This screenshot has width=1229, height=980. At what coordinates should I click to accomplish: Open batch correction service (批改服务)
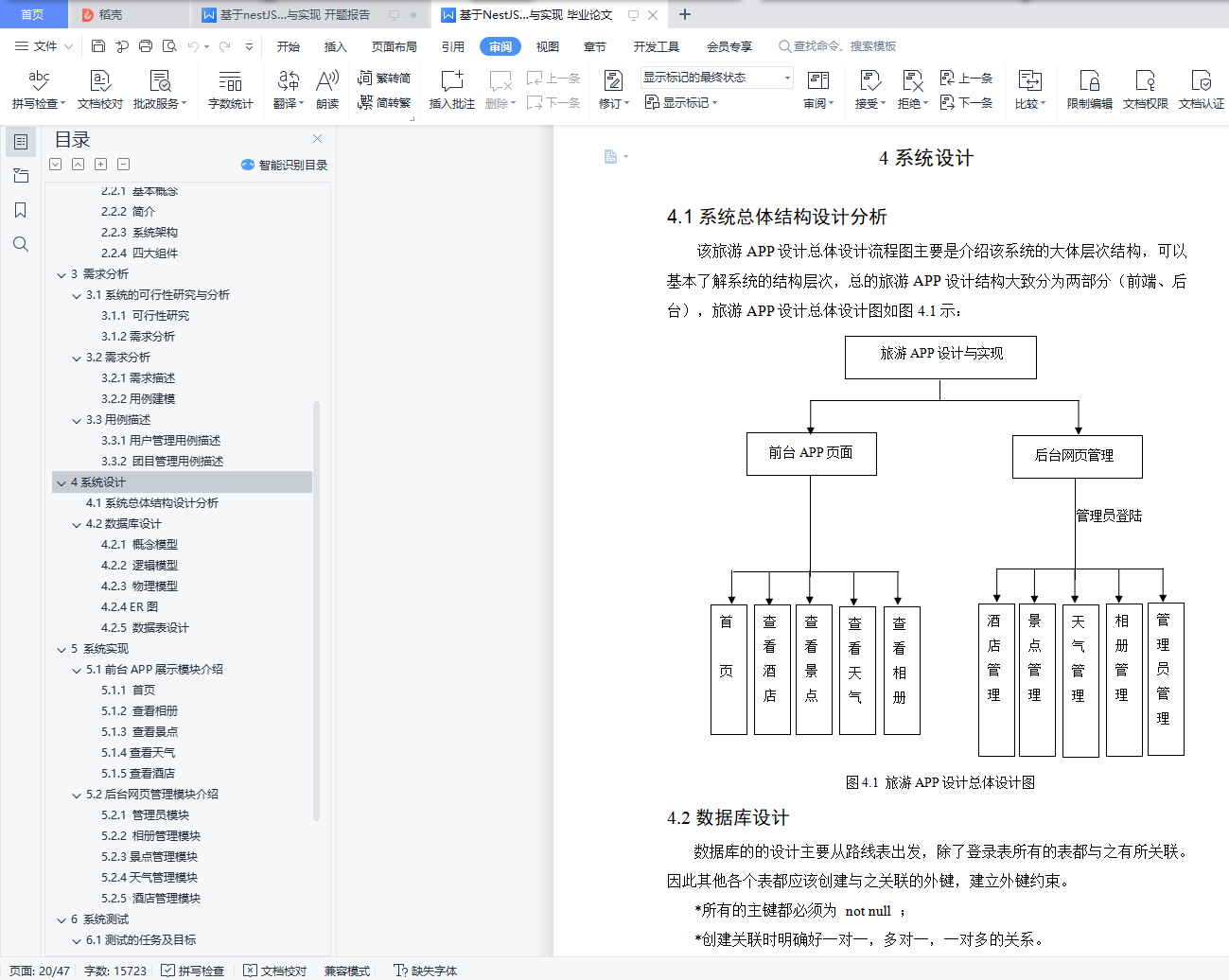click(x=160, y=89)
